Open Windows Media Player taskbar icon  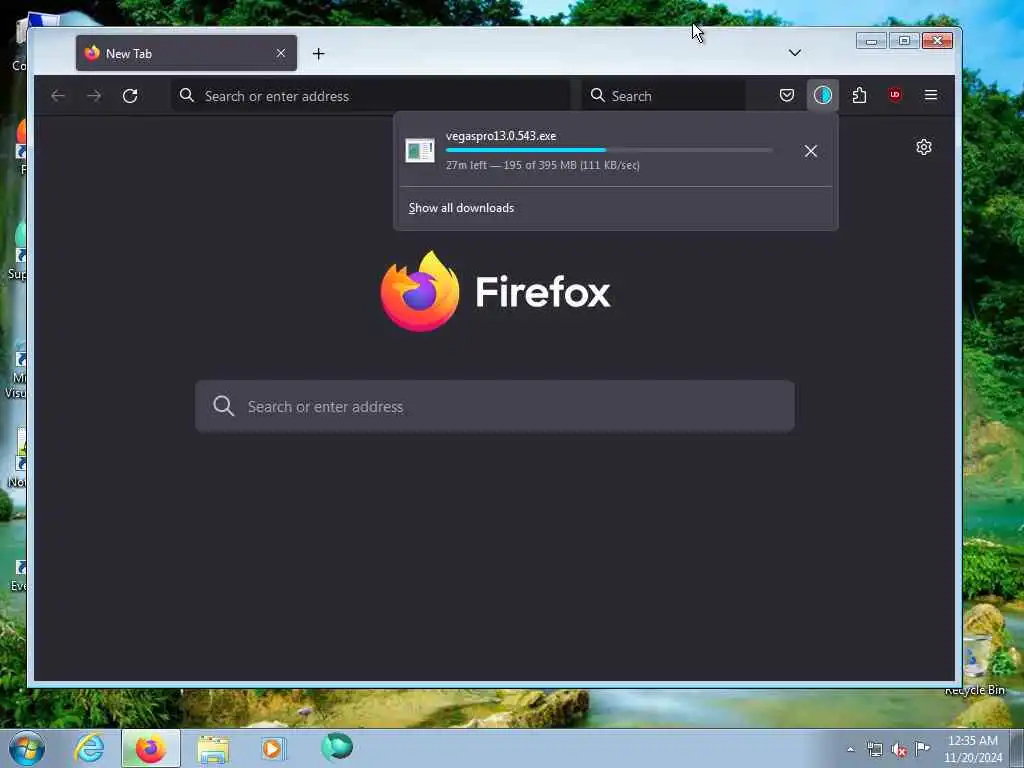(274, 748)
